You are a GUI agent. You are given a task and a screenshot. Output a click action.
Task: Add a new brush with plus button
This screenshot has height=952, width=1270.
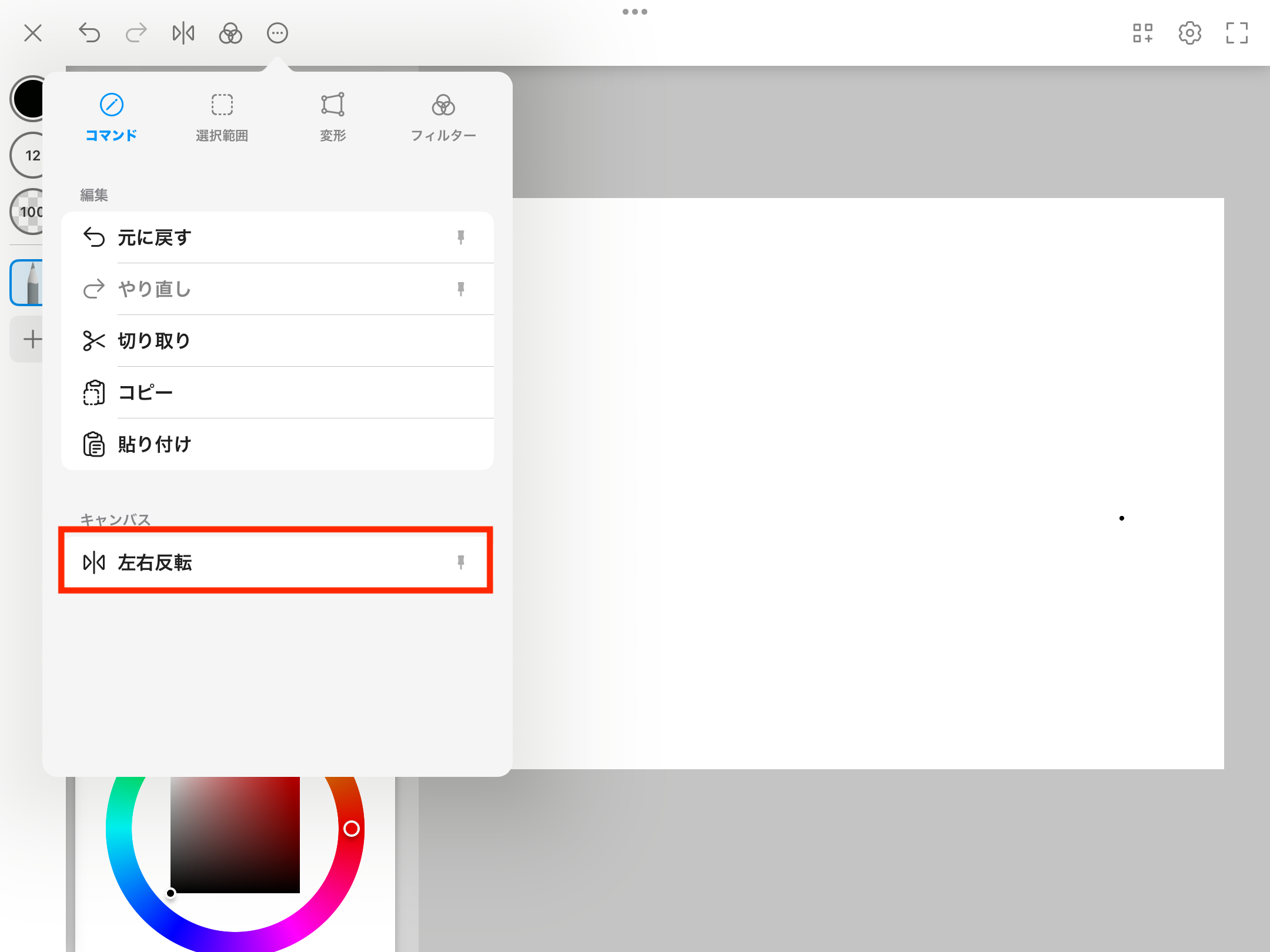point(27,339)
